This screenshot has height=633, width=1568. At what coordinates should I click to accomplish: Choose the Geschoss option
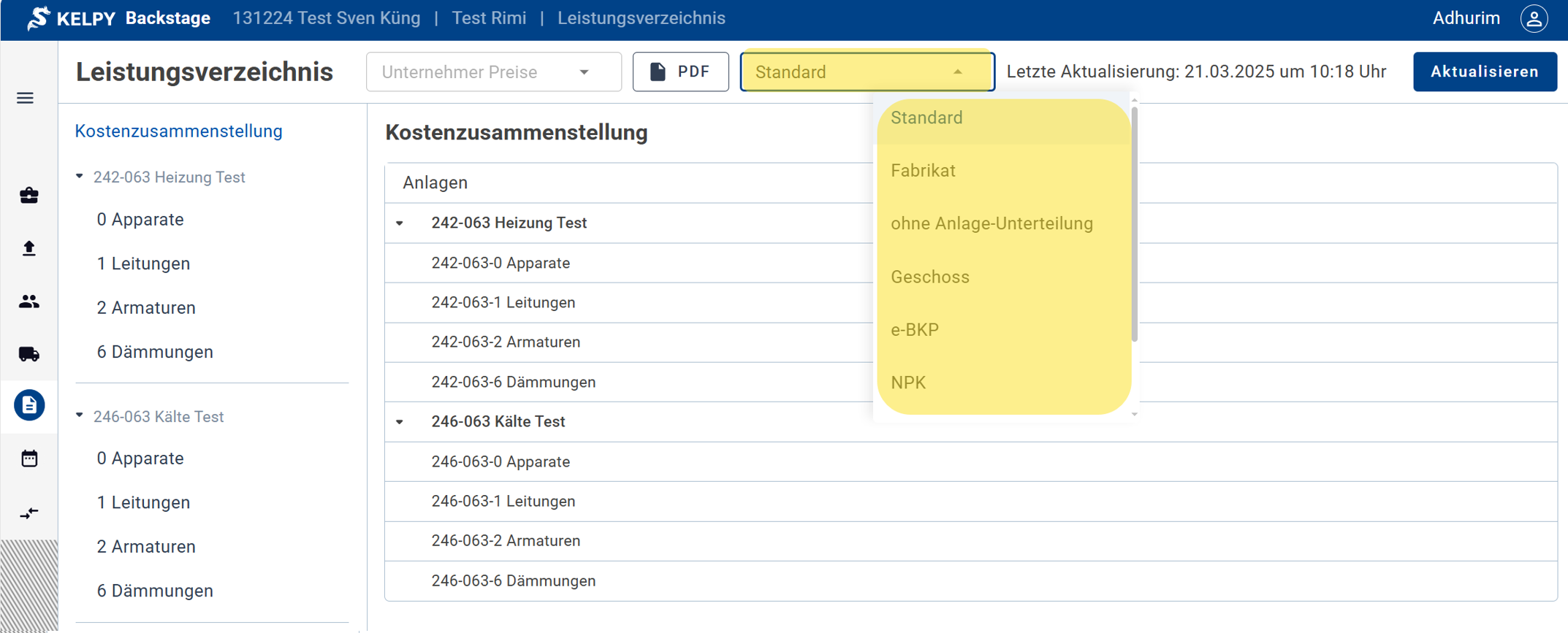[x=929, y=277]
